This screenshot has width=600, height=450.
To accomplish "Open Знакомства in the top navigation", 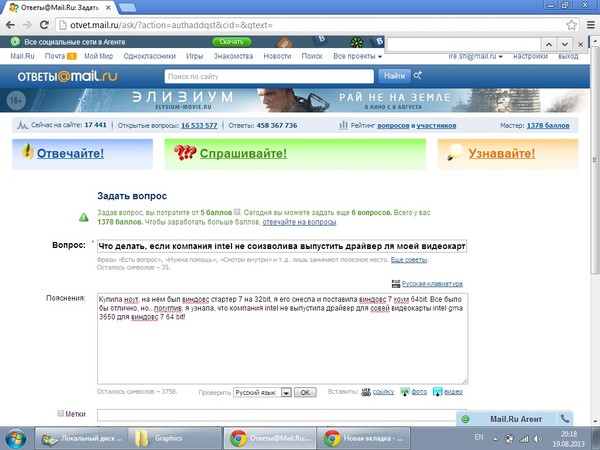I will click(233, 56).
